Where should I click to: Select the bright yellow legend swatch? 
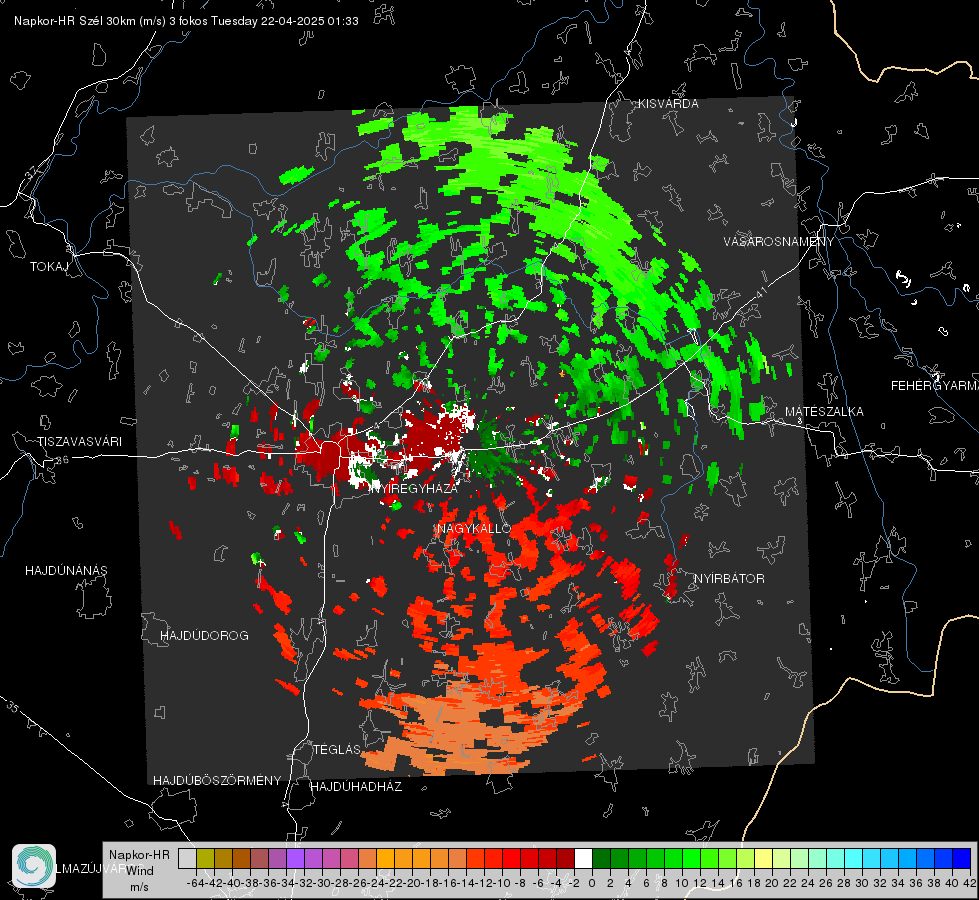coord(763,858)
